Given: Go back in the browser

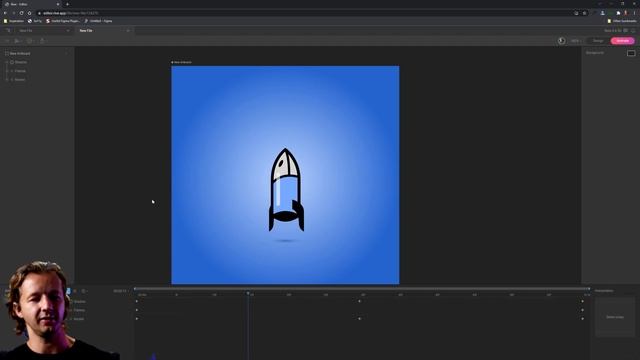Looking at the screenshot, I should 5,13.
